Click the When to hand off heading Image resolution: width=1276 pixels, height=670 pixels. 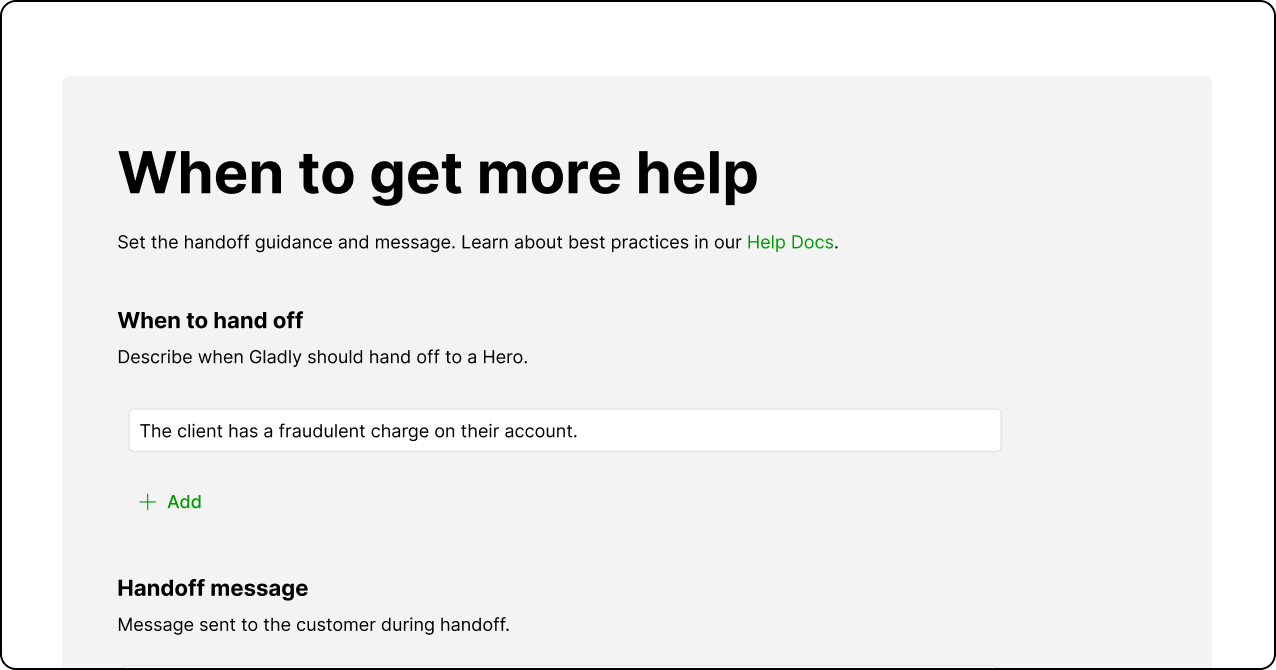pos(210,320)
